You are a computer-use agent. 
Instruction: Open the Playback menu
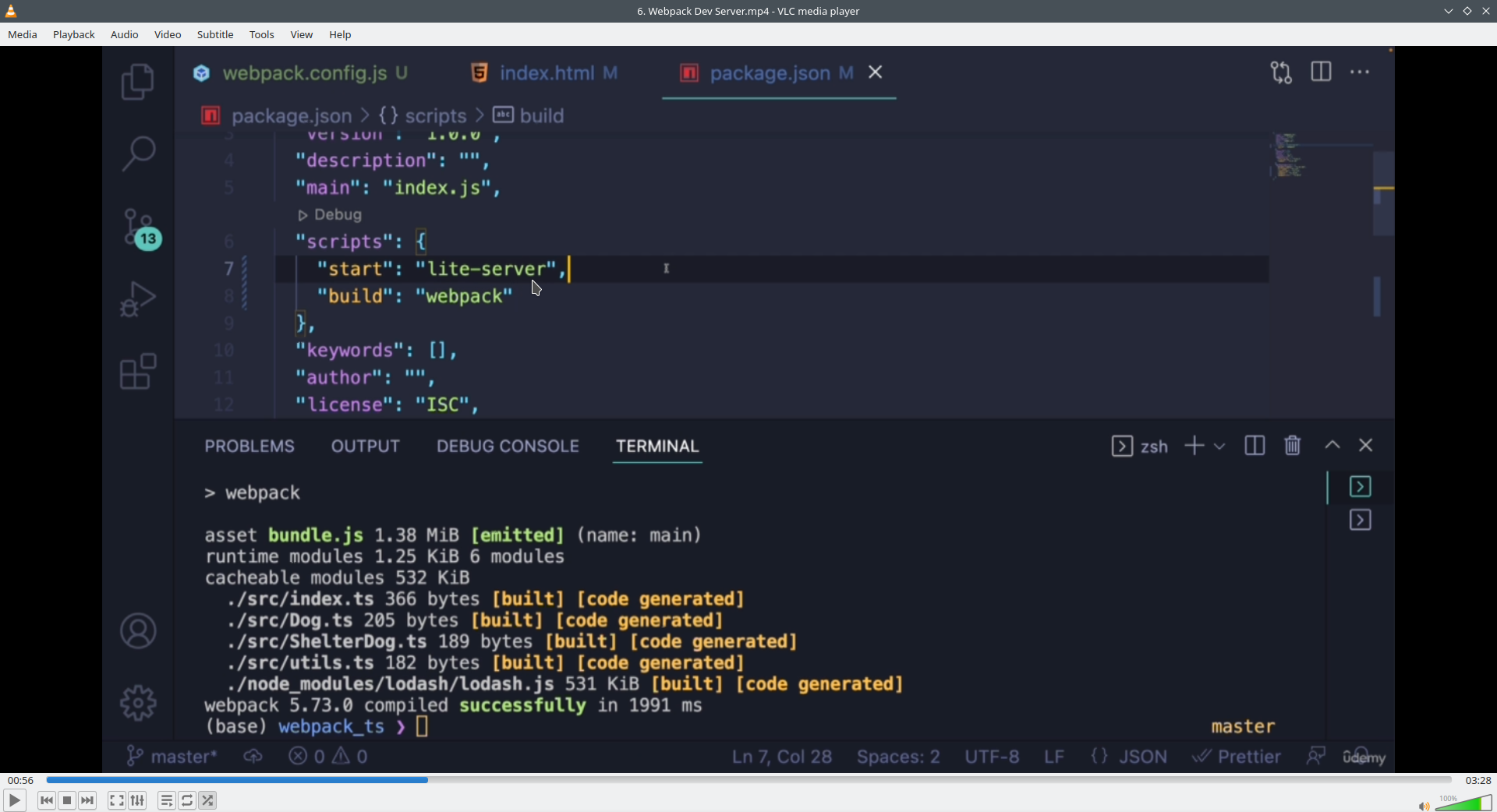(x=74, y=34)
